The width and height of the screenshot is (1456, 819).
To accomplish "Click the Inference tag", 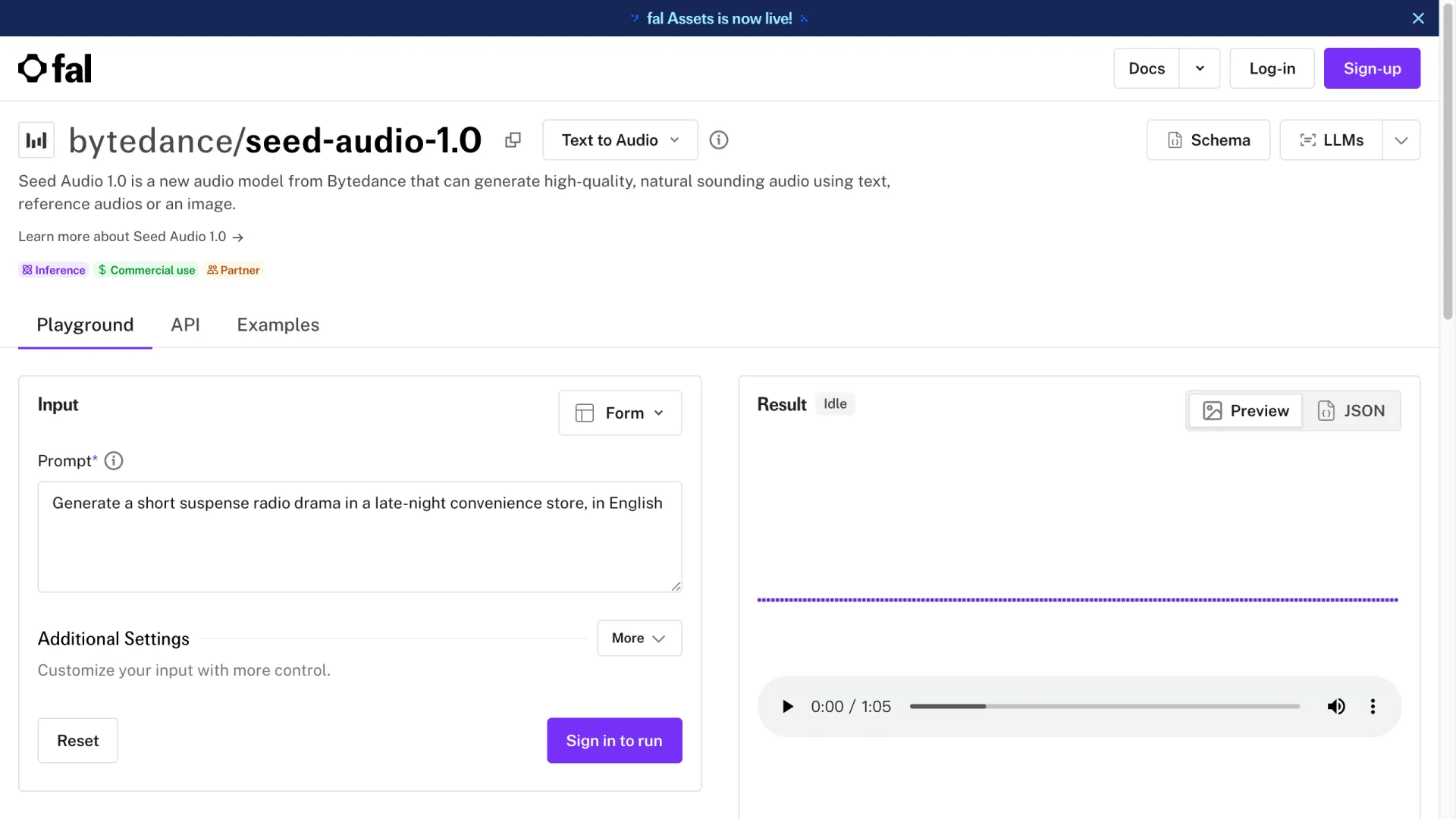I will (x=54, y=270).
